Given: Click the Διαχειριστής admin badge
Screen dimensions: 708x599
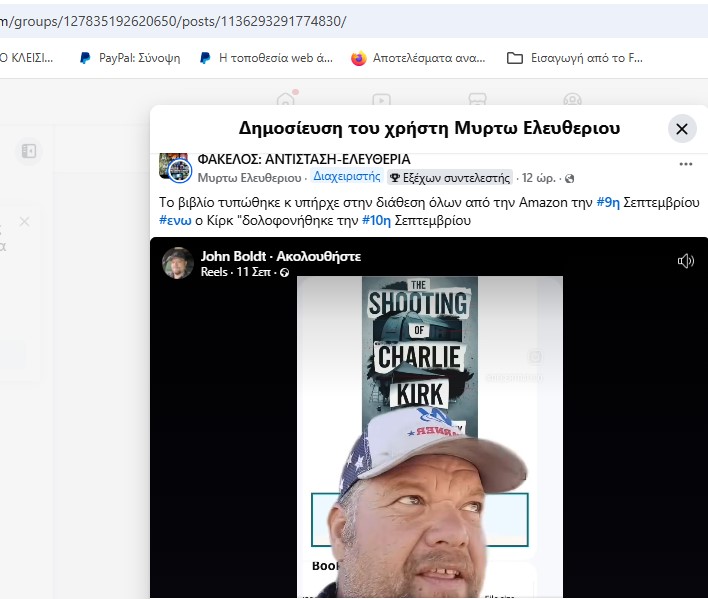Looking at the screenshot, I should click(x=347, y=176).
